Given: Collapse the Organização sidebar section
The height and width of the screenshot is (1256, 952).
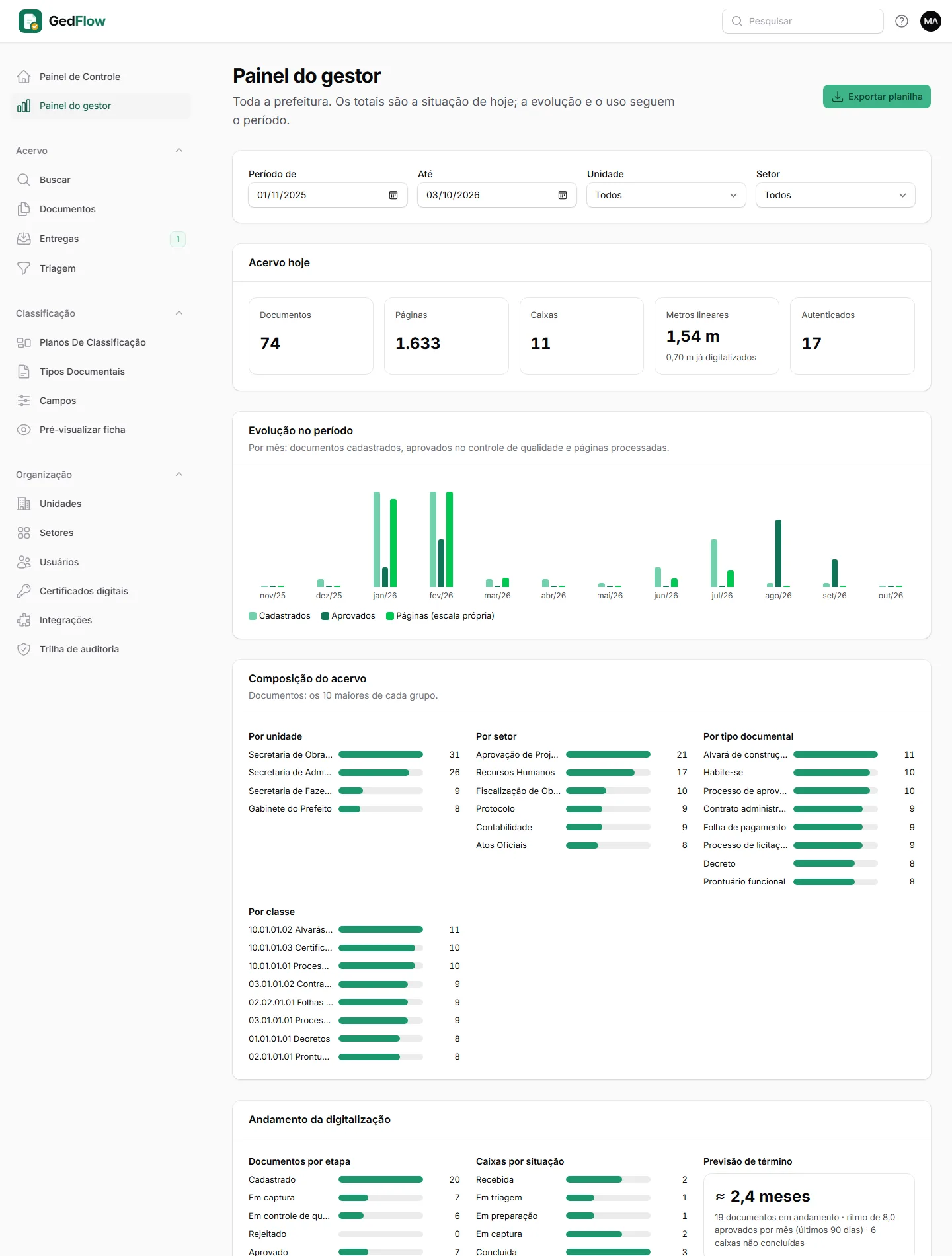Looking at the screenshot, I should [179, 475].
